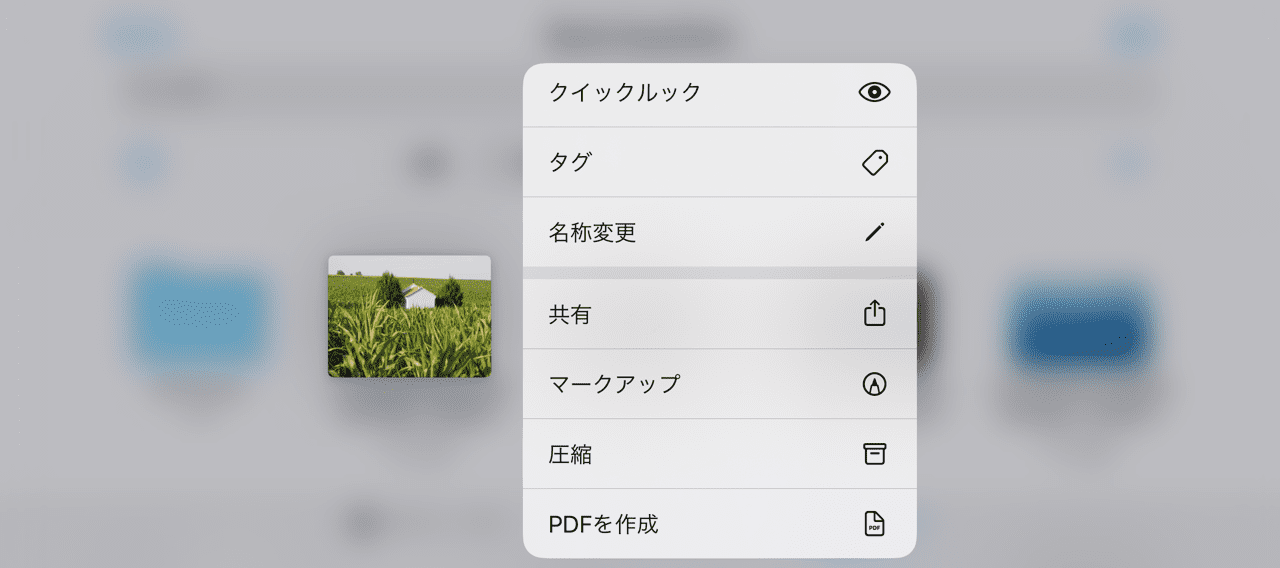Click the tag icon
1280x568 pixels.
point(875,163)
